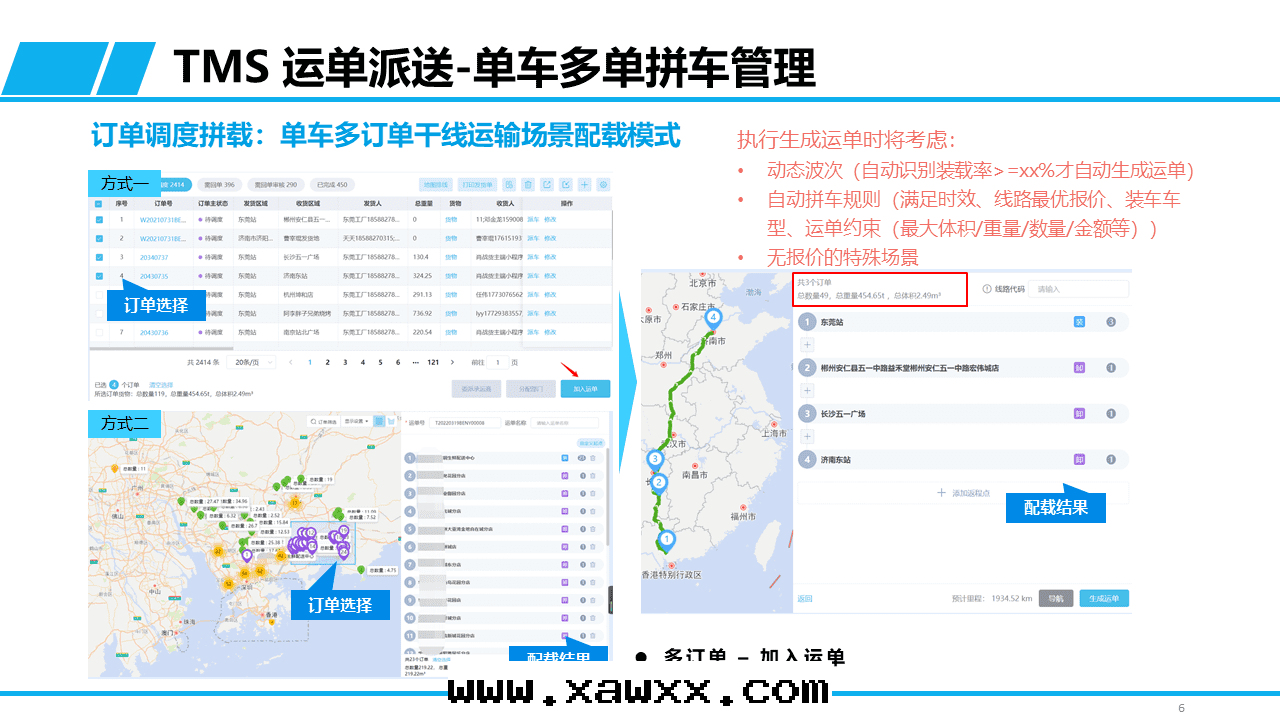The width and height of the screenshot is (1280, 720).
Task: Click the 卸 unload icon on 长沙五一广场 row
Action: [1079, 414]
